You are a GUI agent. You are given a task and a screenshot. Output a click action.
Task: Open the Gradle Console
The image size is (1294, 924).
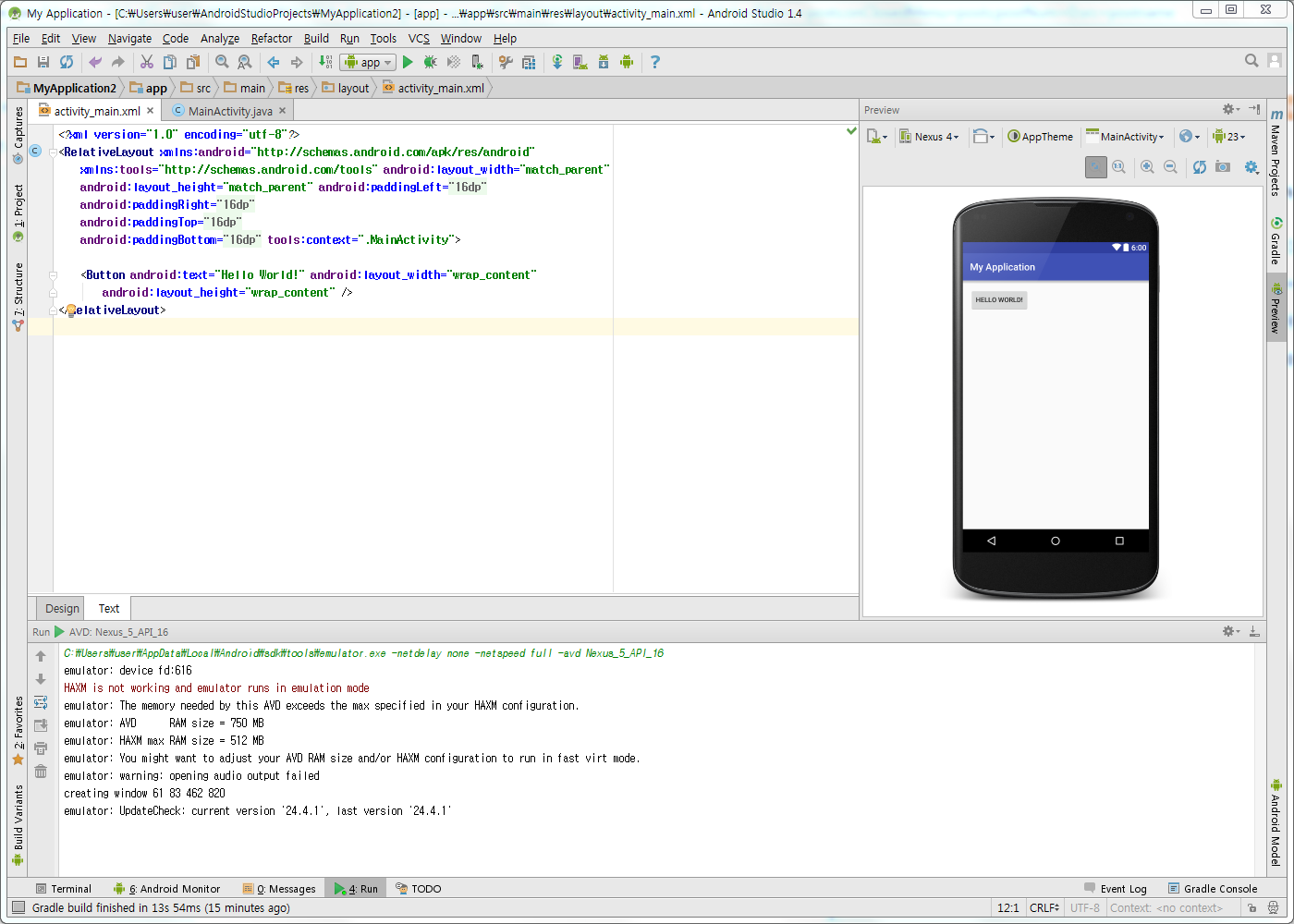pyautogui.click(x=1213, y=889)
